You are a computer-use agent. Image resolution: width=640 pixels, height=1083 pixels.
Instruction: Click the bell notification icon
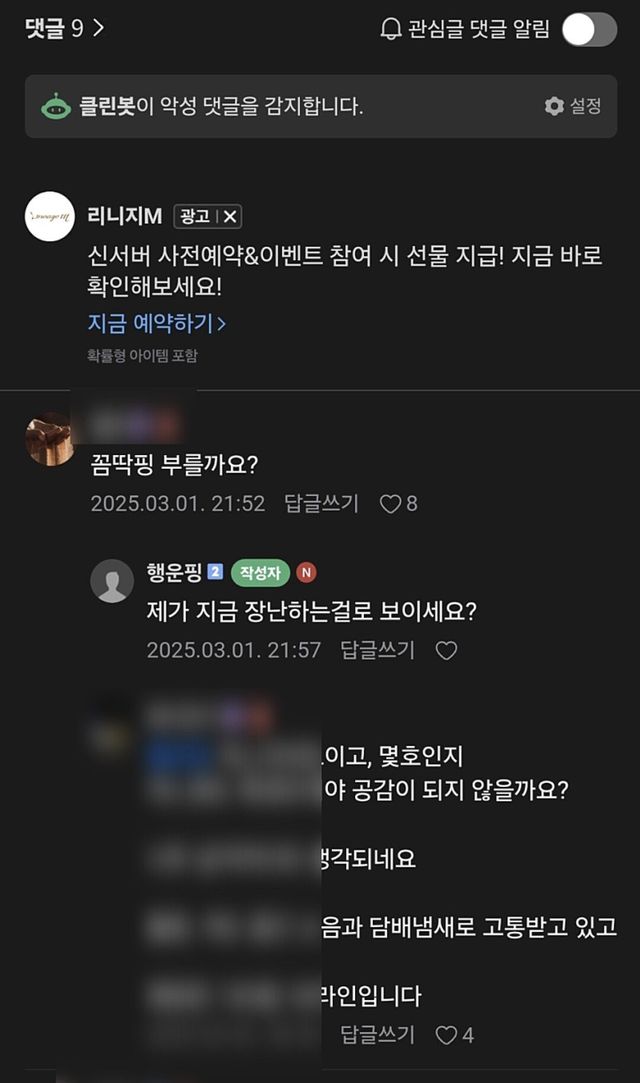(x=391, y=29)
